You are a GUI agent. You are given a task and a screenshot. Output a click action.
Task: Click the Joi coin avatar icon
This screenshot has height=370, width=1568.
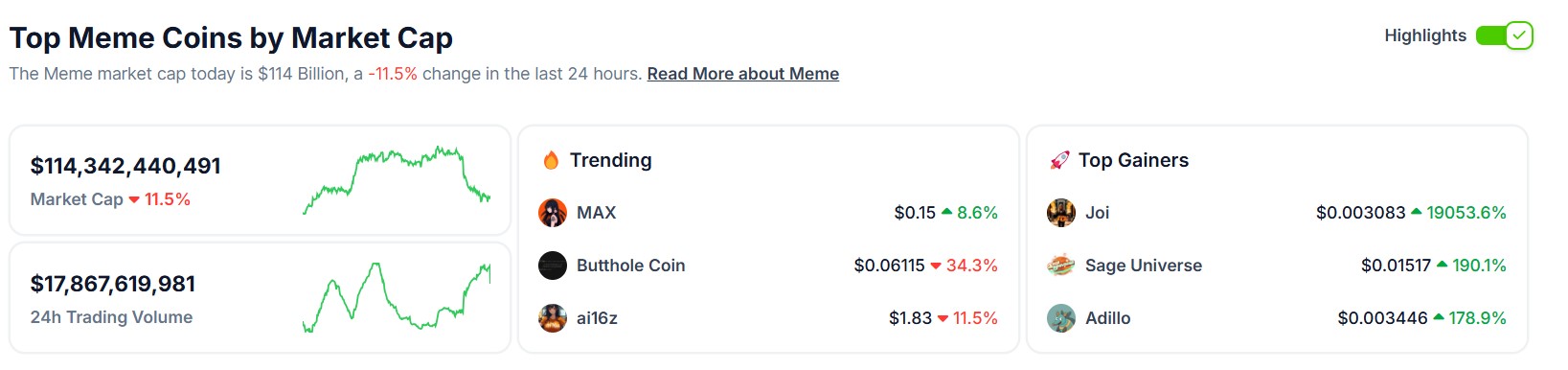tap(1061, 213)
